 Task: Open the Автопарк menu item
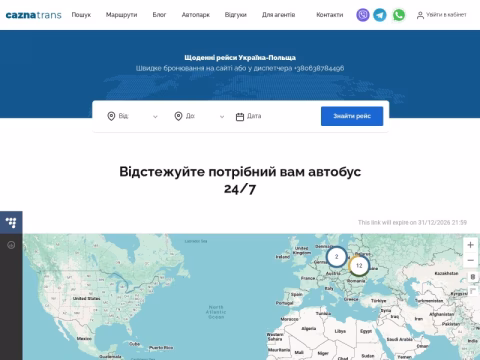pyautogui.click(x=196, y=15)
